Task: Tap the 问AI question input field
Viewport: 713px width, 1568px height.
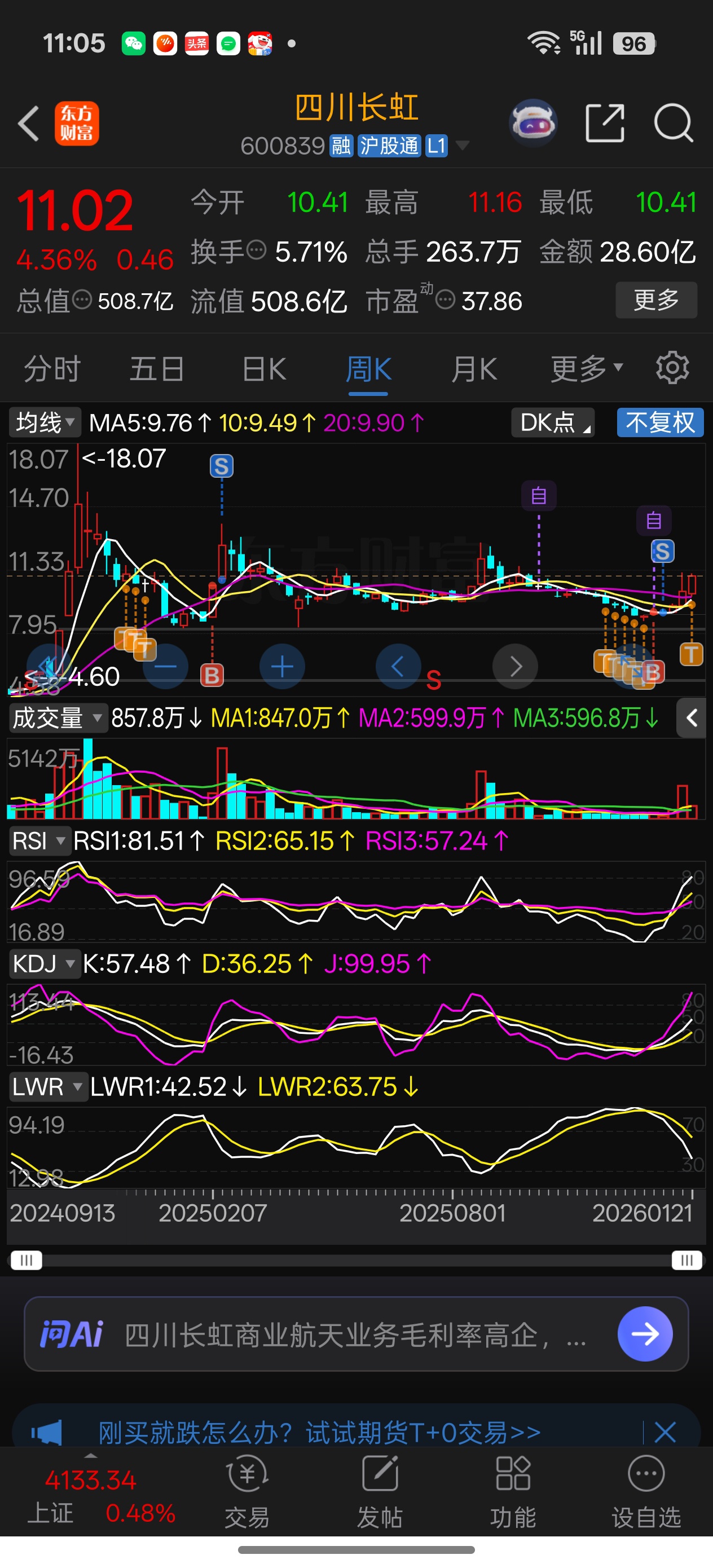Action: click(x=356, y=1334)
